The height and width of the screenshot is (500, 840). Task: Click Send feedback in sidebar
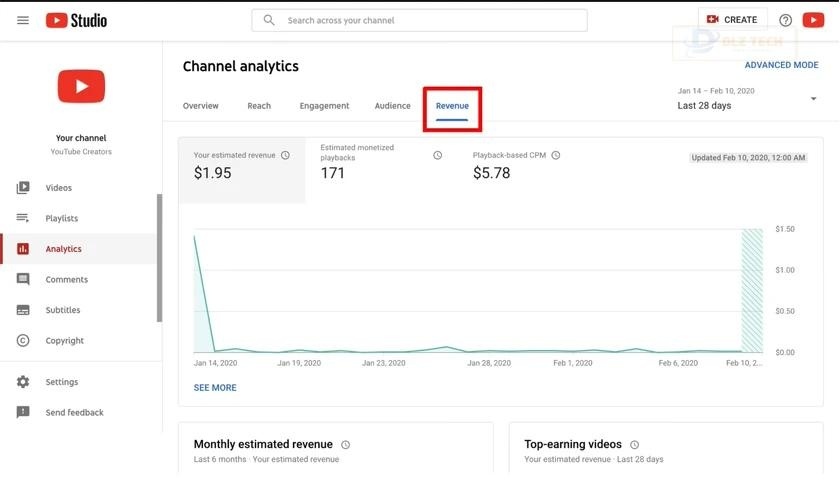point(74,413)
